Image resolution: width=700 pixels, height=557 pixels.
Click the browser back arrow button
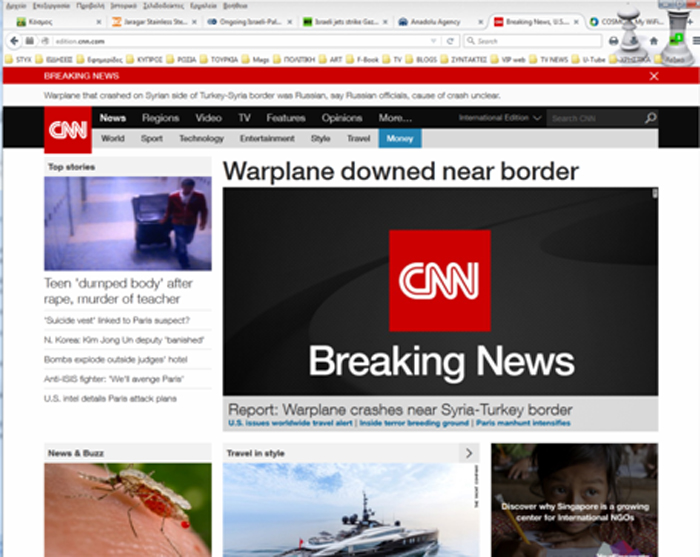(14, 41)
